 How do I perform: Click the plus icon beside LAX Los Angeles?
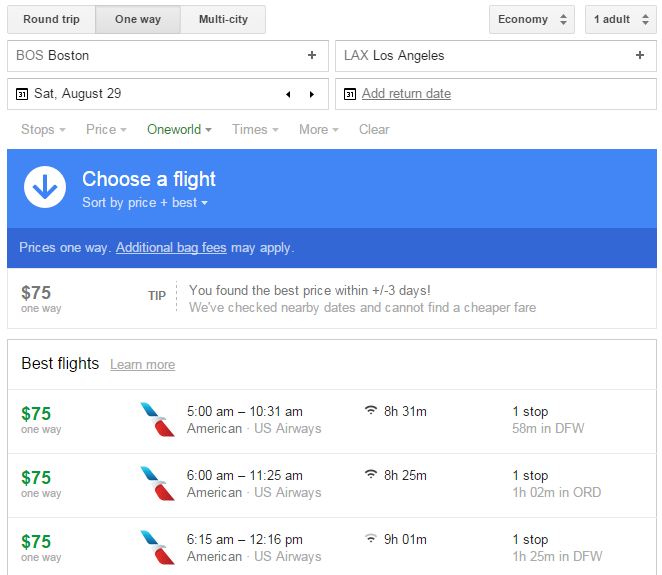pos(640,56)
